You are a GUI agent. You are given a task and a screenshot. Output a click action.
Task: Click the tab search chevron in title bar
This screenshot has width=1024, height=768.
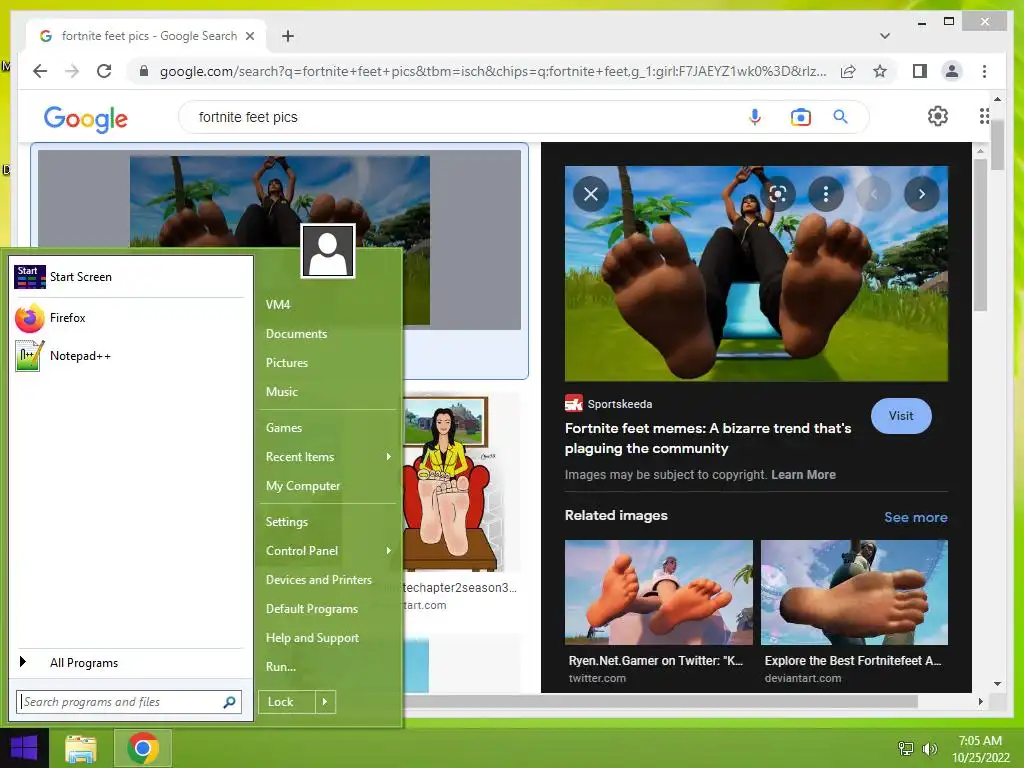pos(885,36)
